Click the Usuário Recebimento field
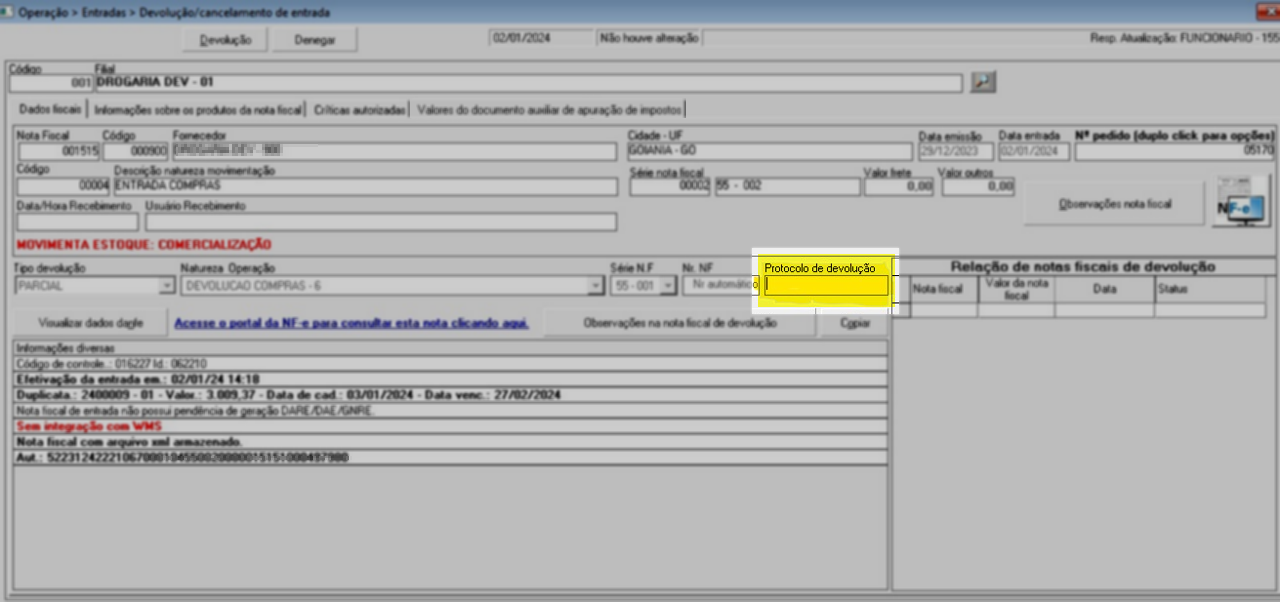 (380, 221)
